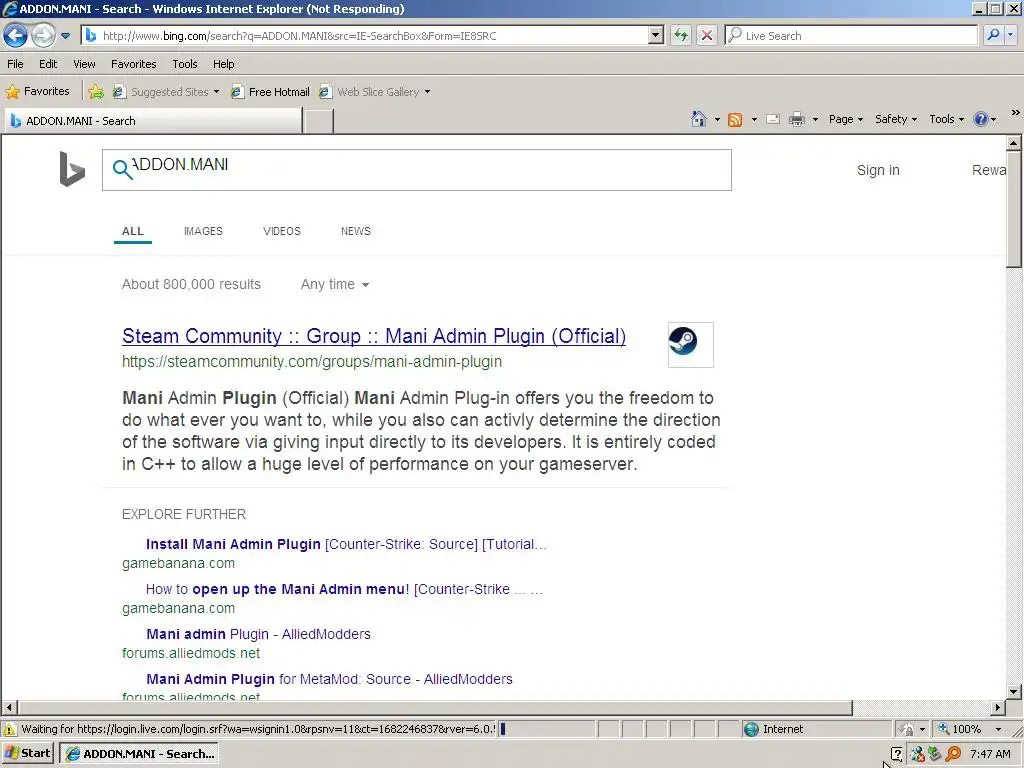Go back using the Back arrow button
The image size is (1024, 768).
tap(15, 35)
